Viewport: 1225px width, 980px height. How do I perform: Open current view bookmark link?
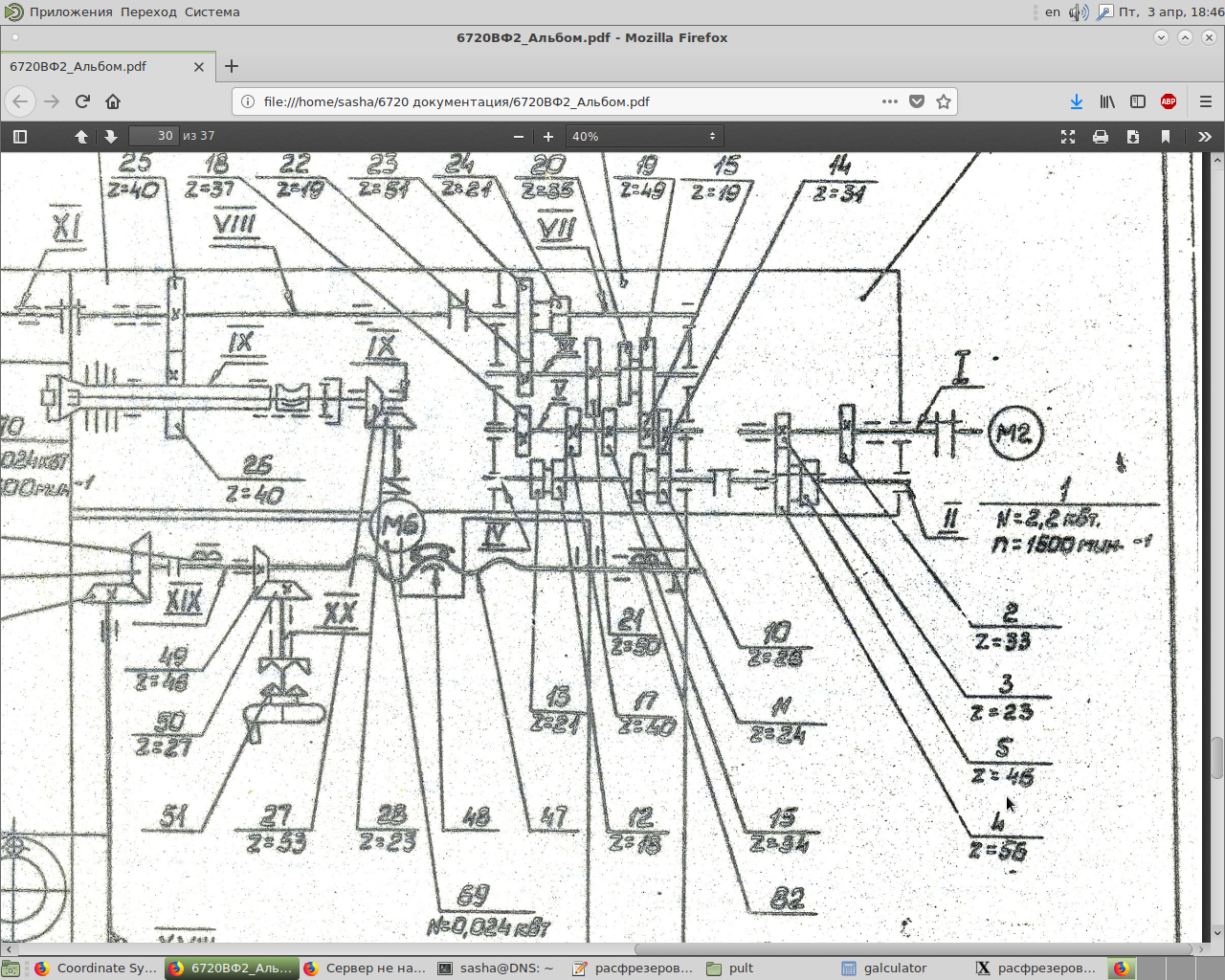(1166, 137)
